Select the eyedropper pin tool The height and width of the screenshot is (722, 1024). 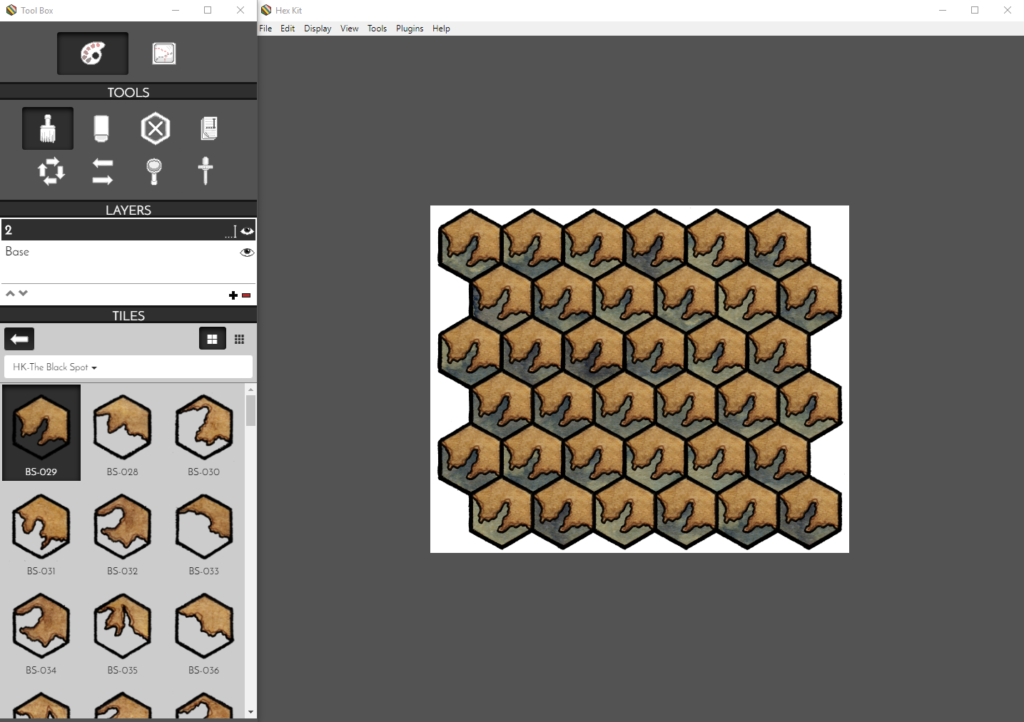point(205,171)
